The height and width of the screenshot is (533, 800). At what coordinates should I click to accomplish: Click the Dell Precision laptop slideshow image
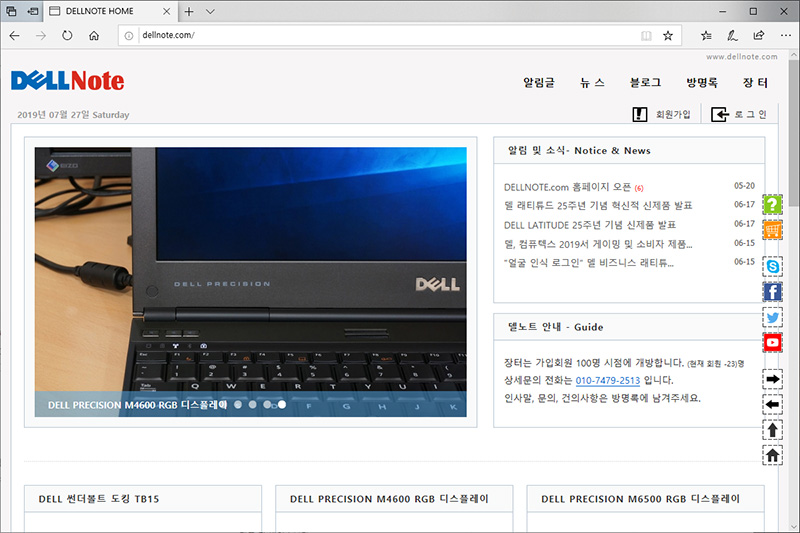point(251,282)
